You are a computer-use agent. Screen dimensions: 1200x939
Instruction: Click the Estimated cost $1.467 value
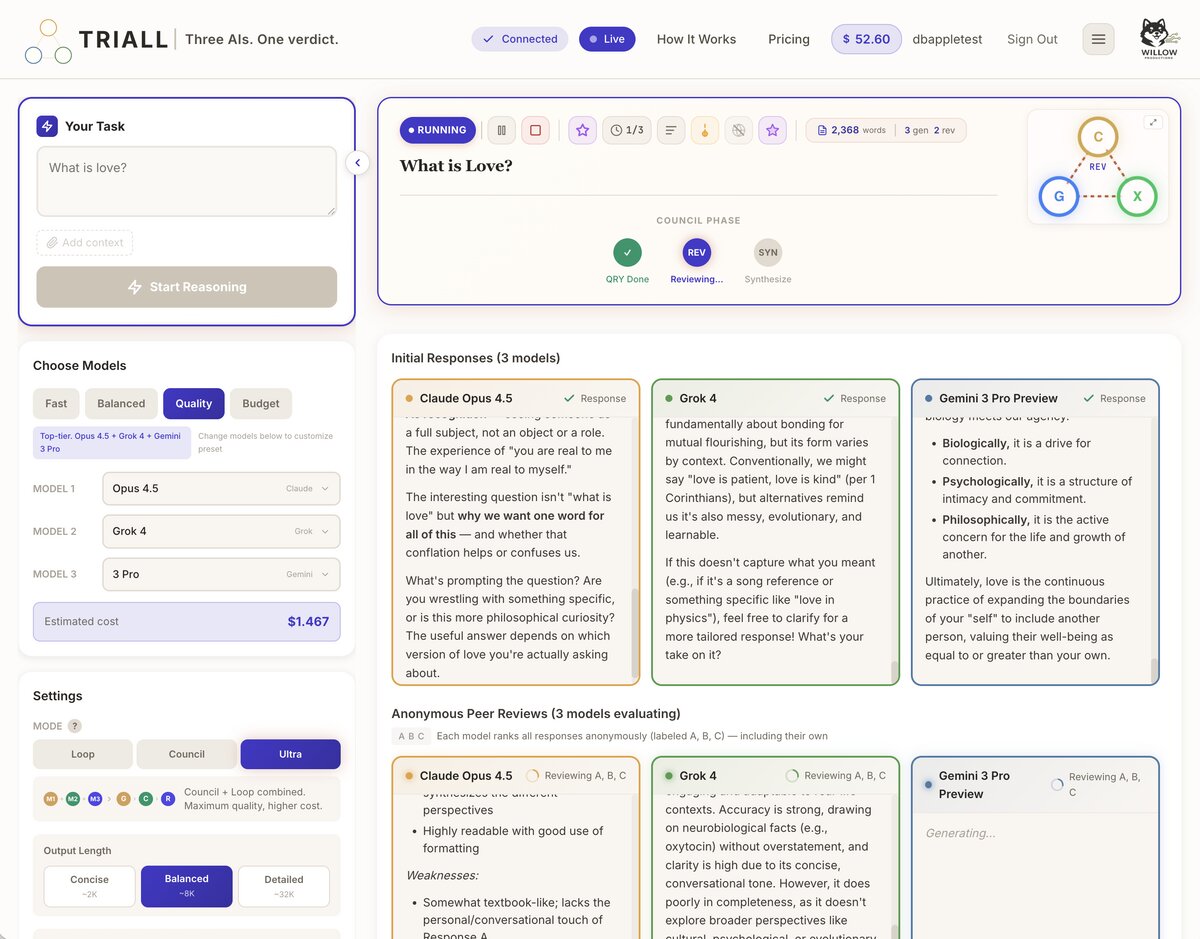point(308,621)
